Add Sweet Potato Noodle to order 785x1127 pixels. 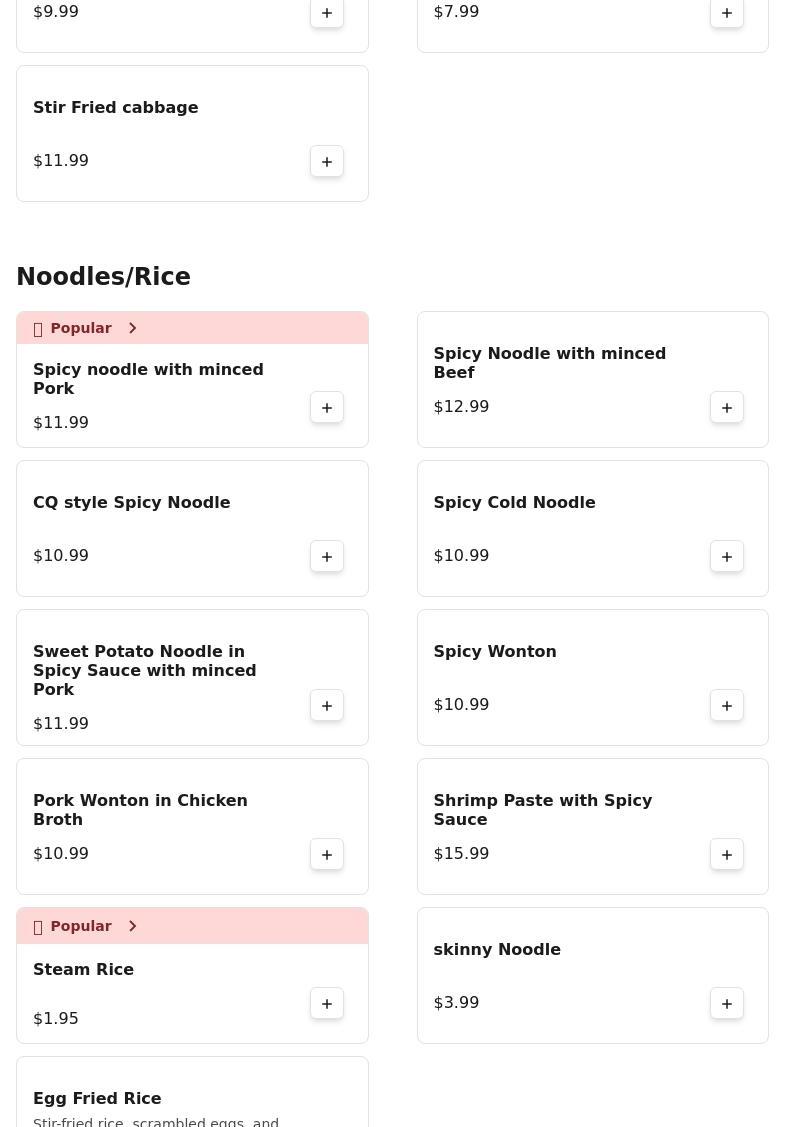[327, 705]
